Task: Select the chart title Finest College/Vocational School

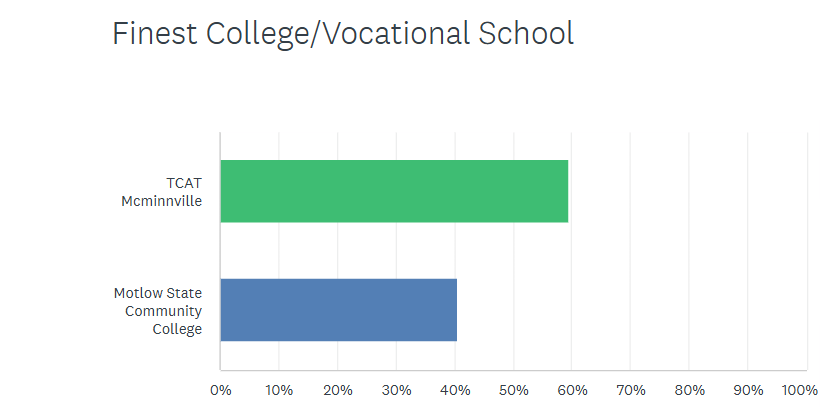Action: [x=343, y=34]
